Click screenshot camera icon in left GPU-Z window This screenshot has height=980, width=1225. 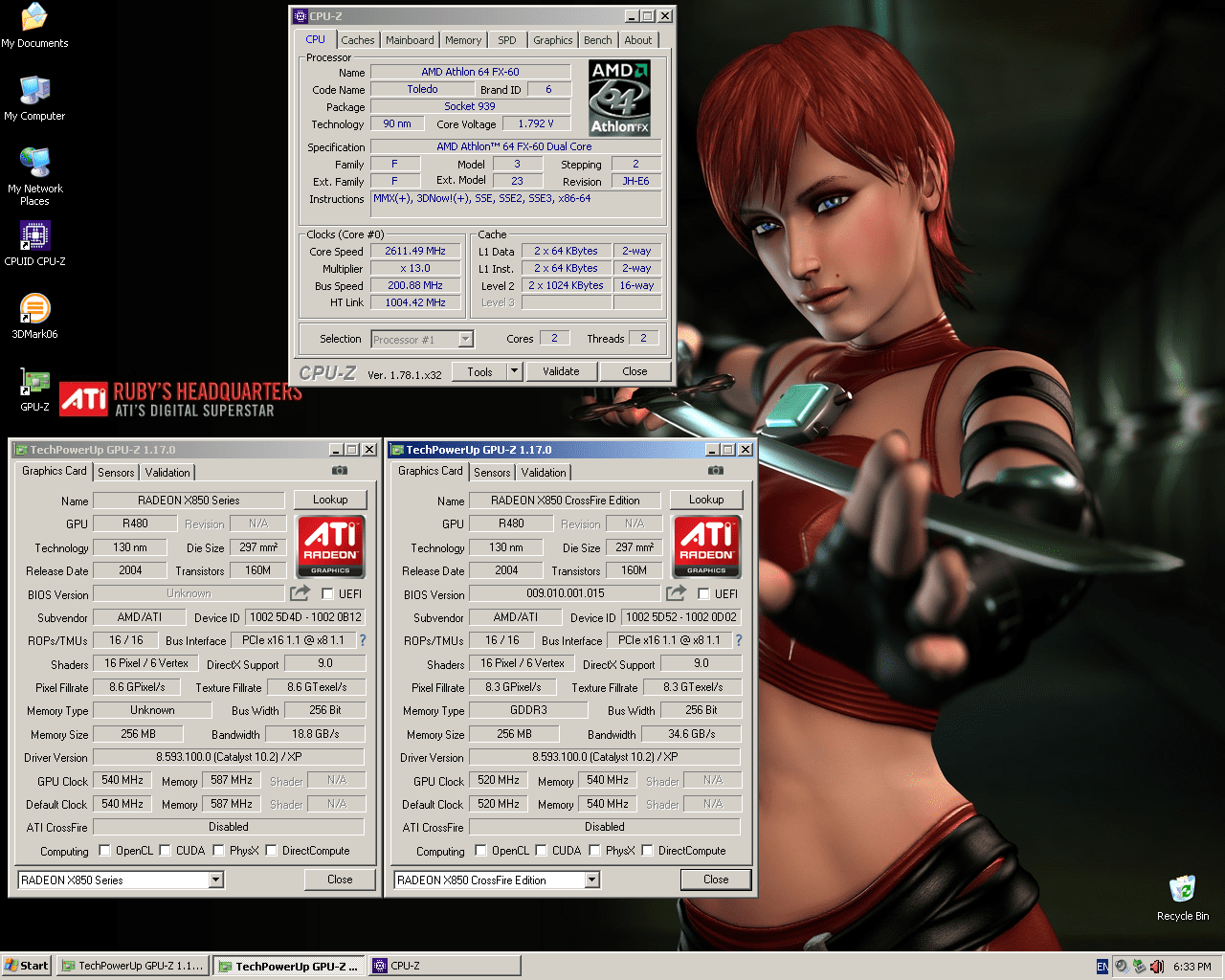[339, 471]
